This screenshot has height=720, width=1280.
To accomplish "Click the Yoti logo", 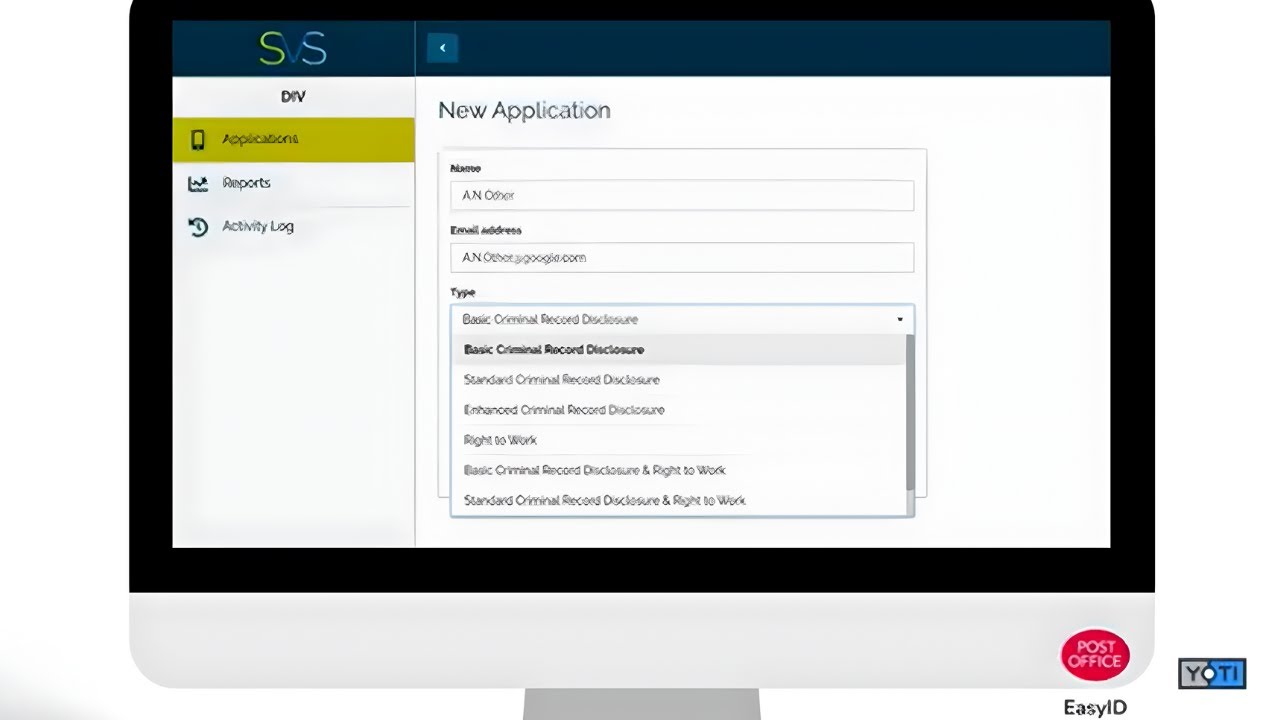I will 1212,673.
